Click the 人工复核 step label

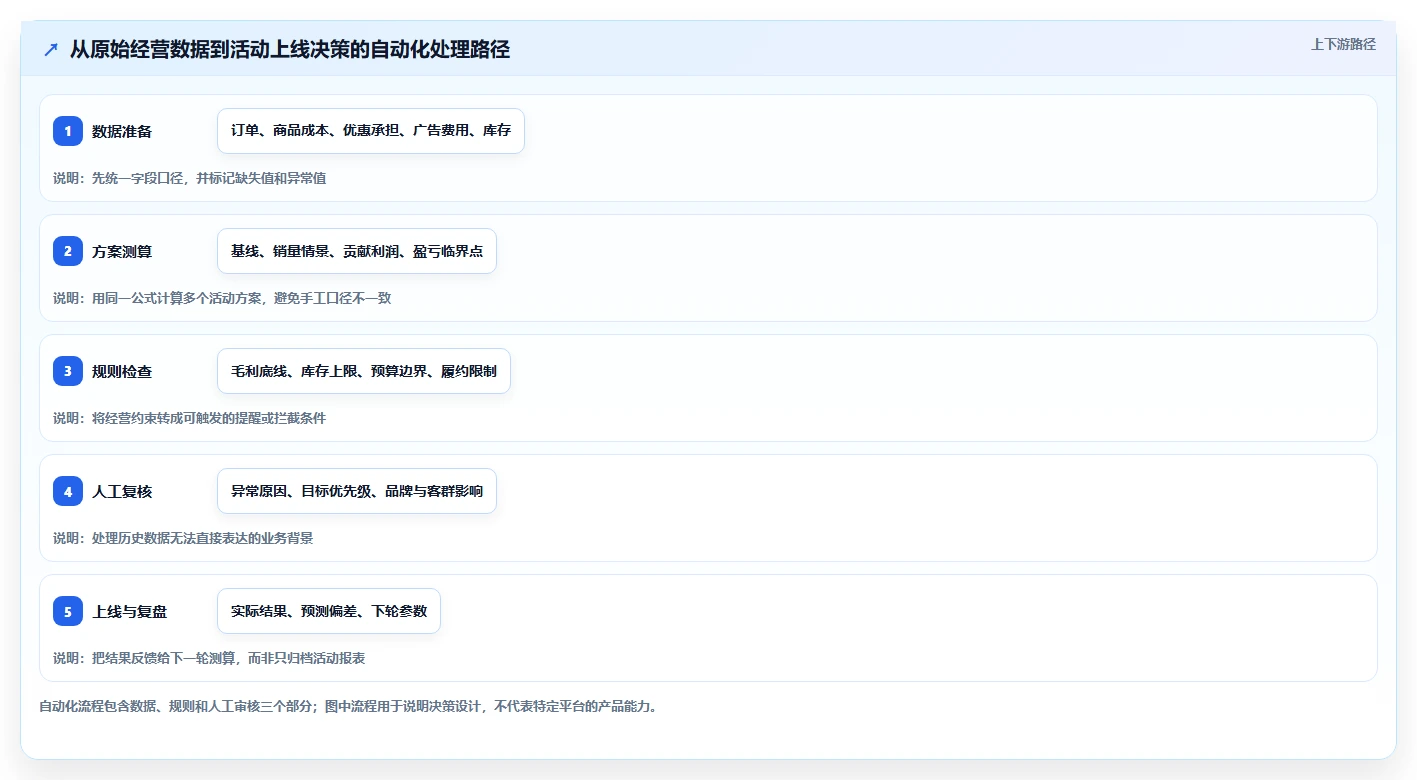coord(122,491)
